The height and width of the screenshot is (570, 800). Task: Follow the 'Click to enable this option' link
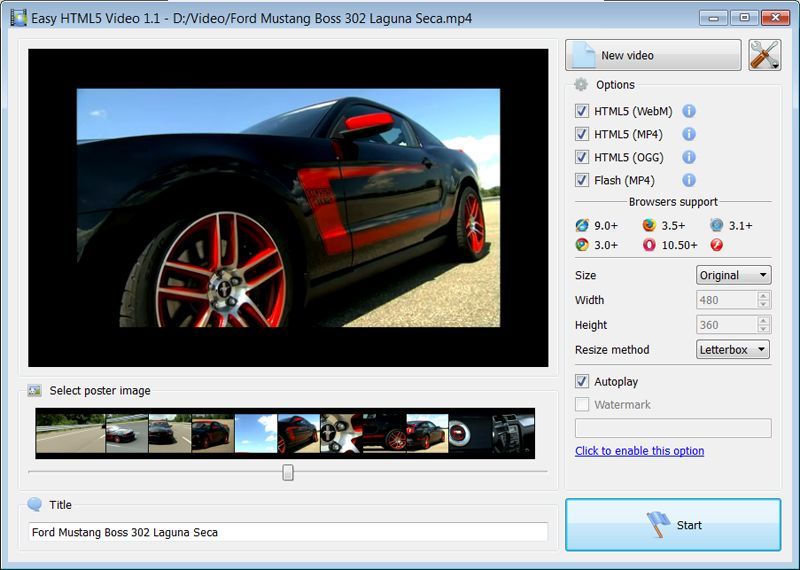pyautogui.click(x=639, y=451)
